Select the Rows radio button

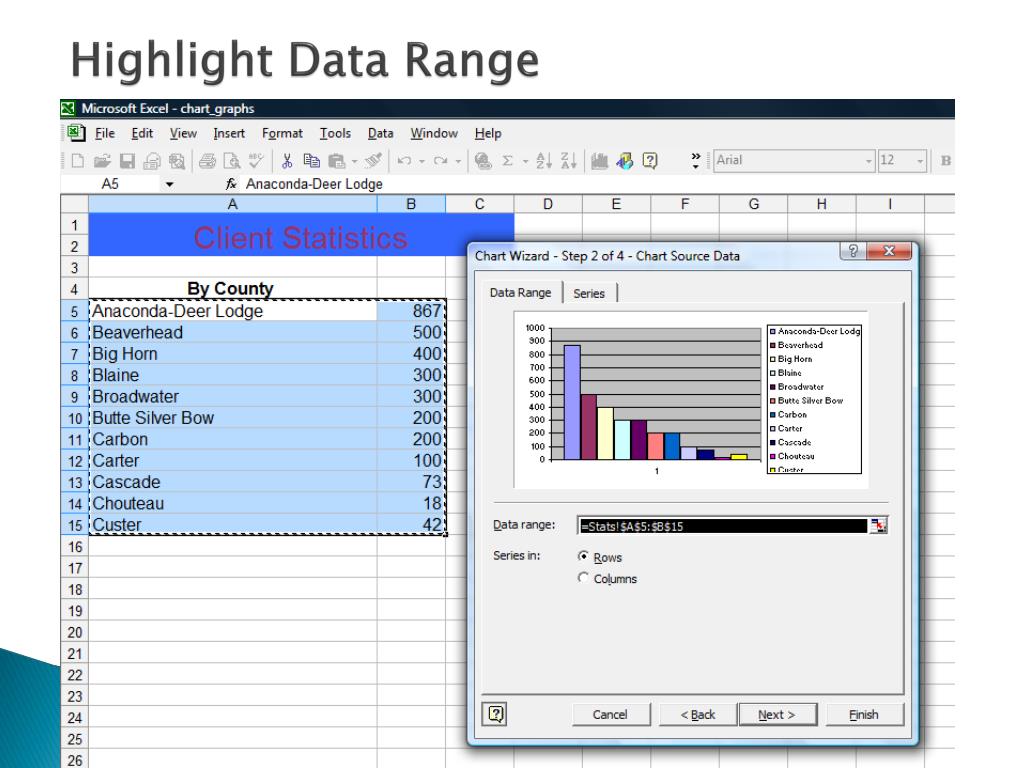click(584, 557)
